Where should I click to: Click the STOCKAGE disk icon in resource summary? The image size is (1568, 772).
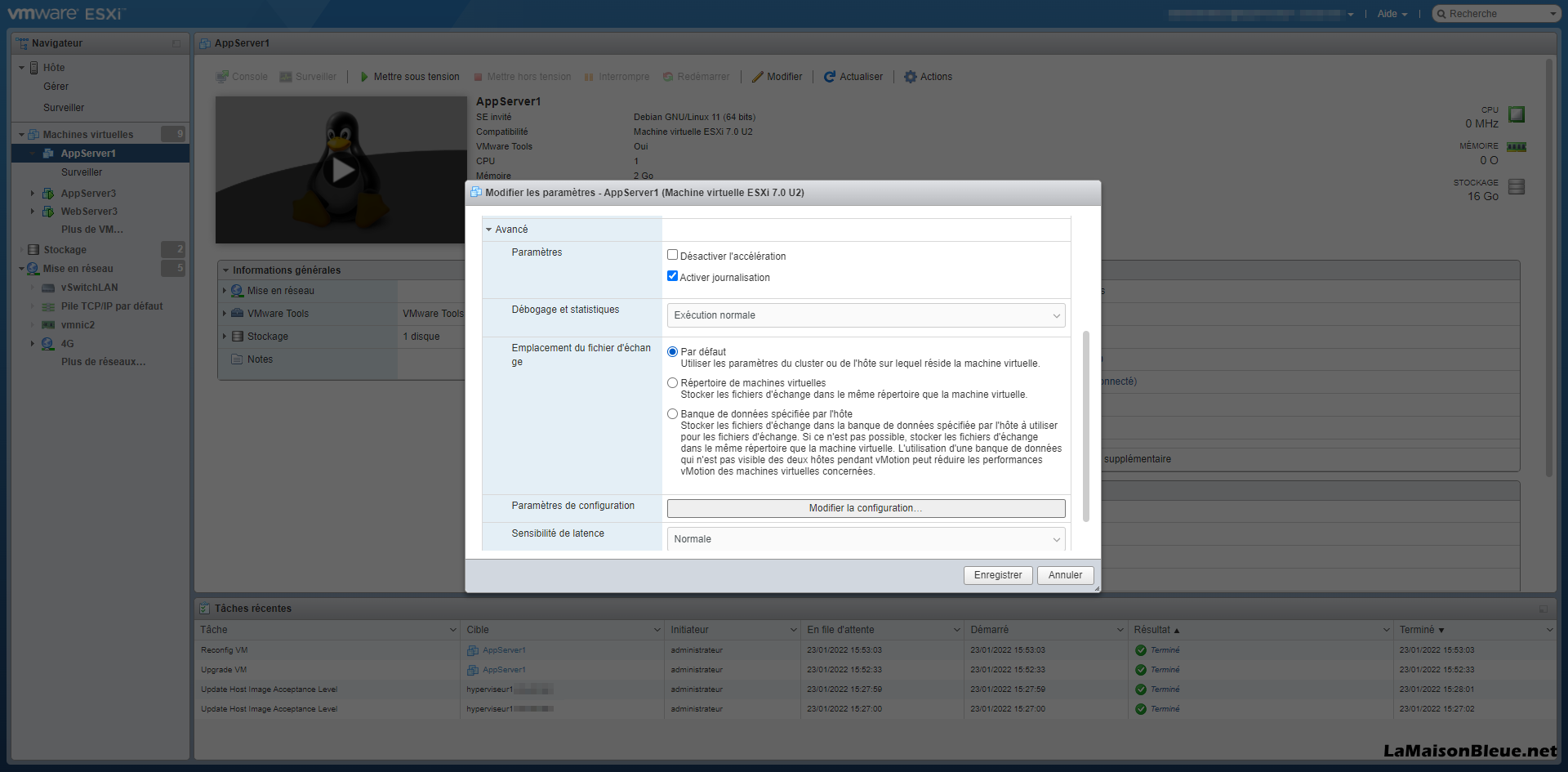(x=1517, y=186)
